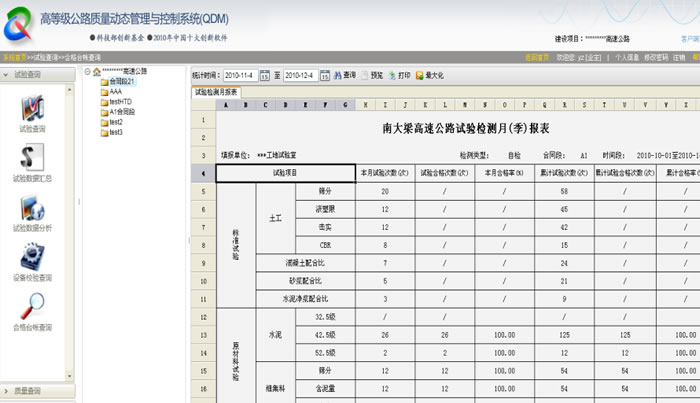Select 合同段21 folder in the tree

click(x=123, y=81)
